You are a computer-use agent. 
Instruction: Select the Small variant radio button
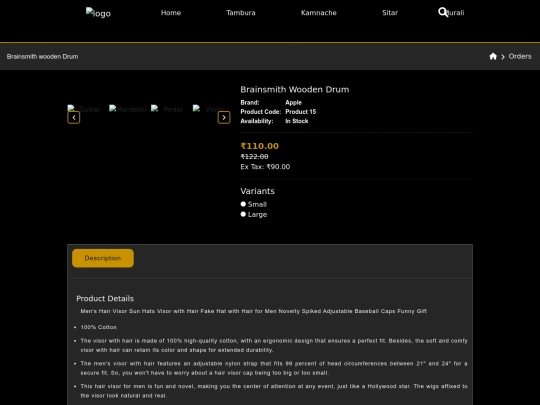tap(243, 204)
